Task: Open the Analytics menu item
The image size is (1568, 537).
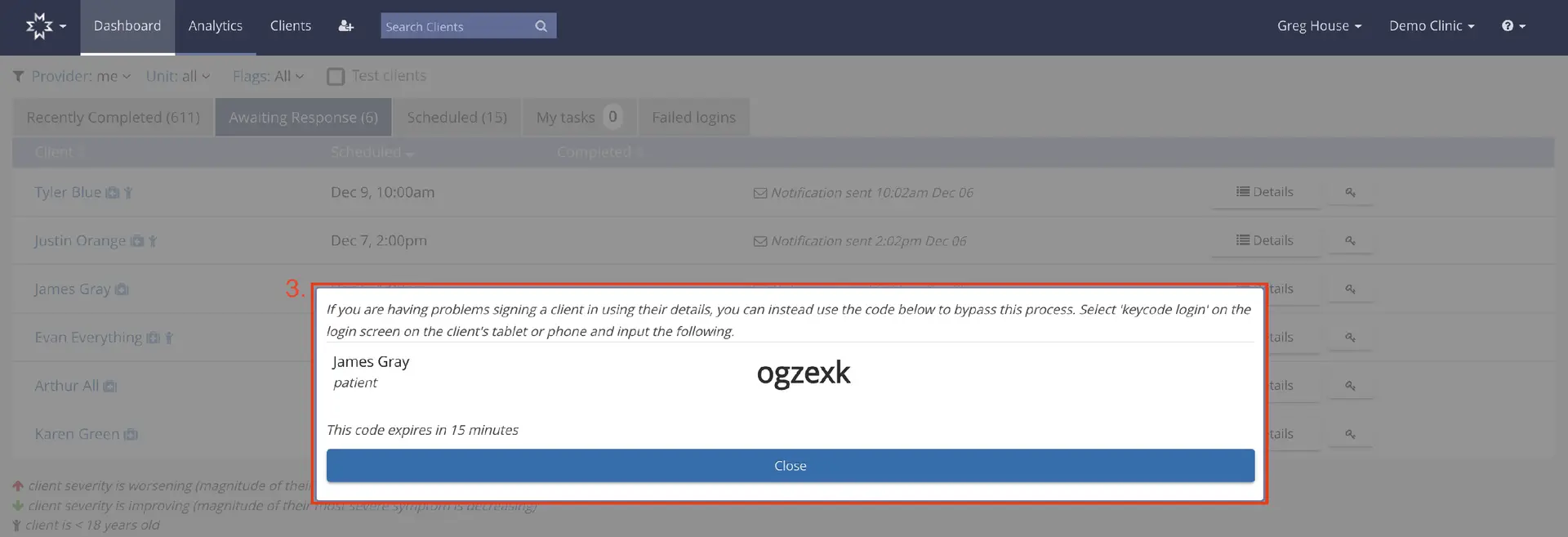Action: 215,26
